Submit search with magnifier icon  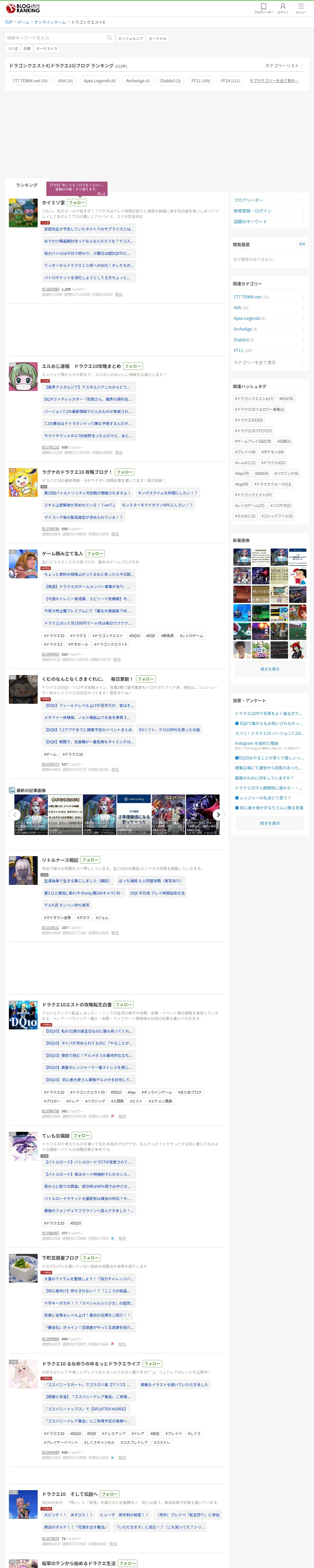[109, 38]
